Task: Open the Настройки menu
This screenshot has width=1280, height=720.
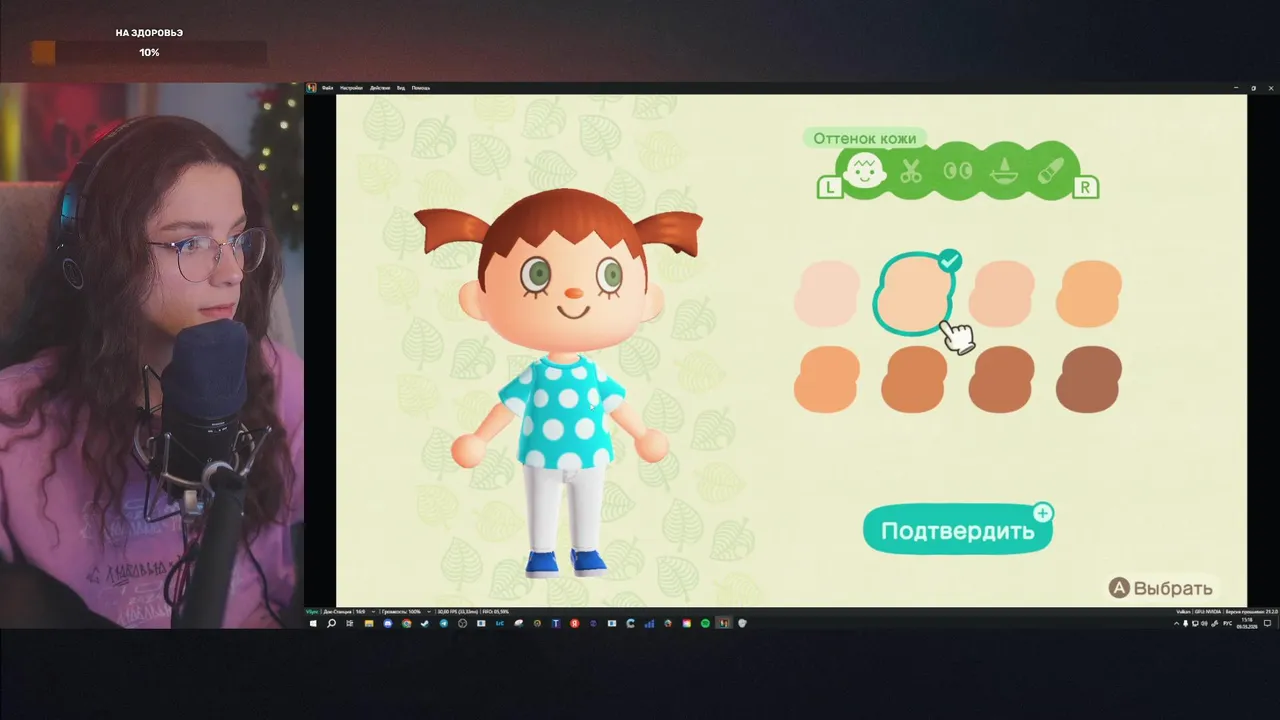Action: pos(351,88)
